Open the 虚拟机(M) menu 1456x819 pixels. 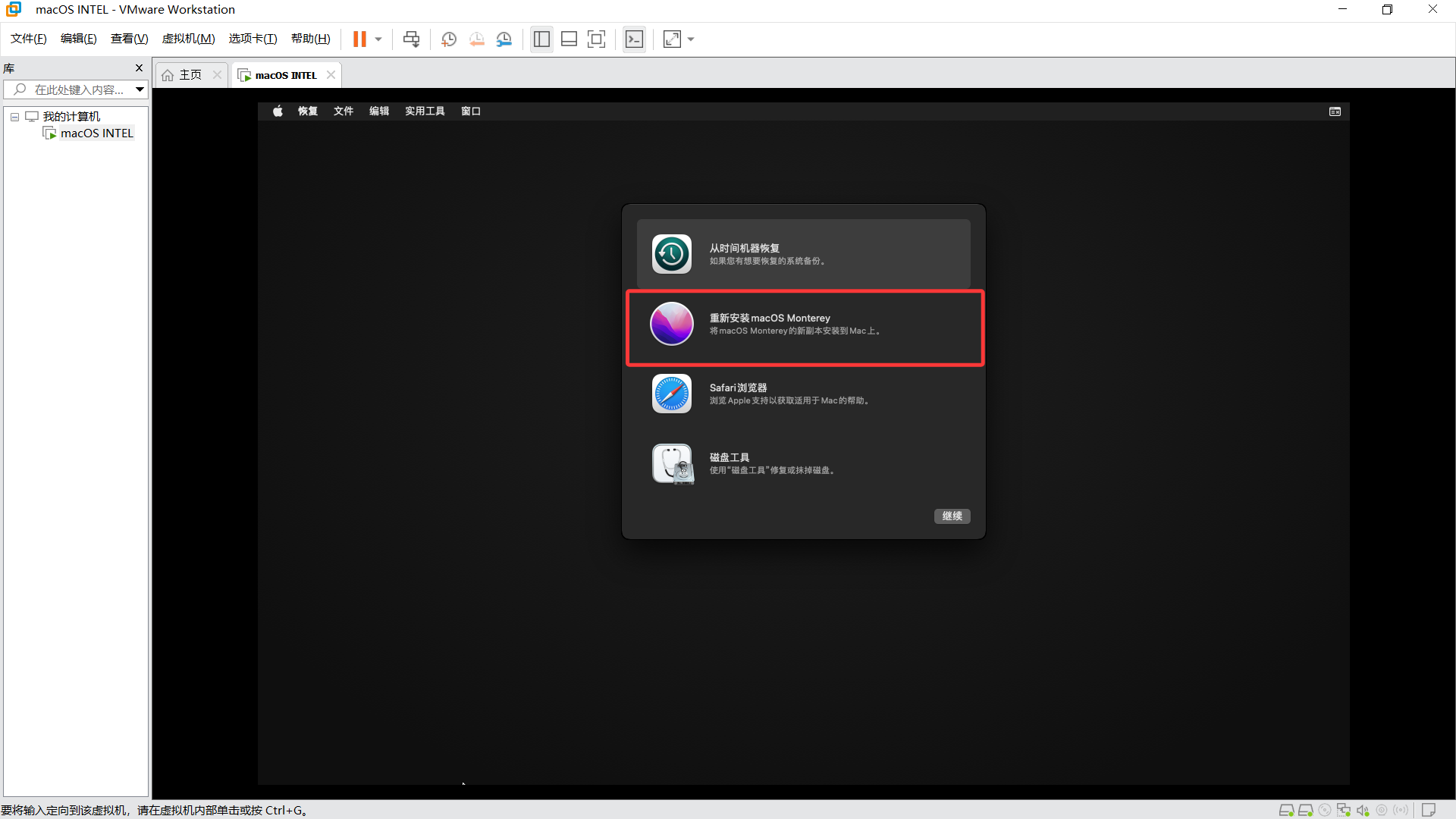click(x=188, y=39)
